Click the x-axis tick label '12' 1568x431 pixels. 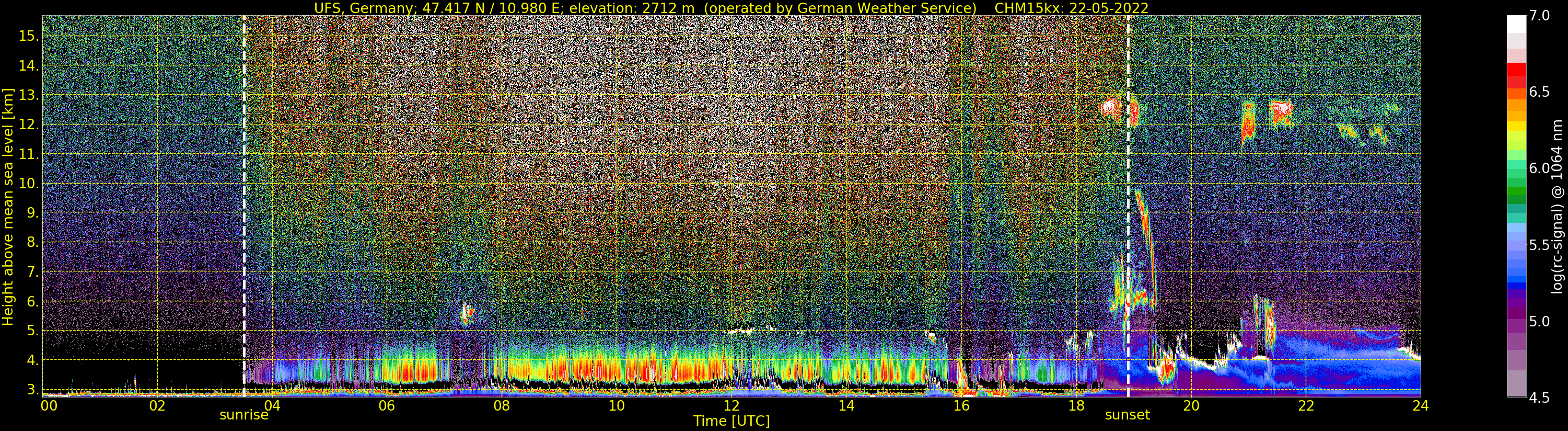coord(731,406)
